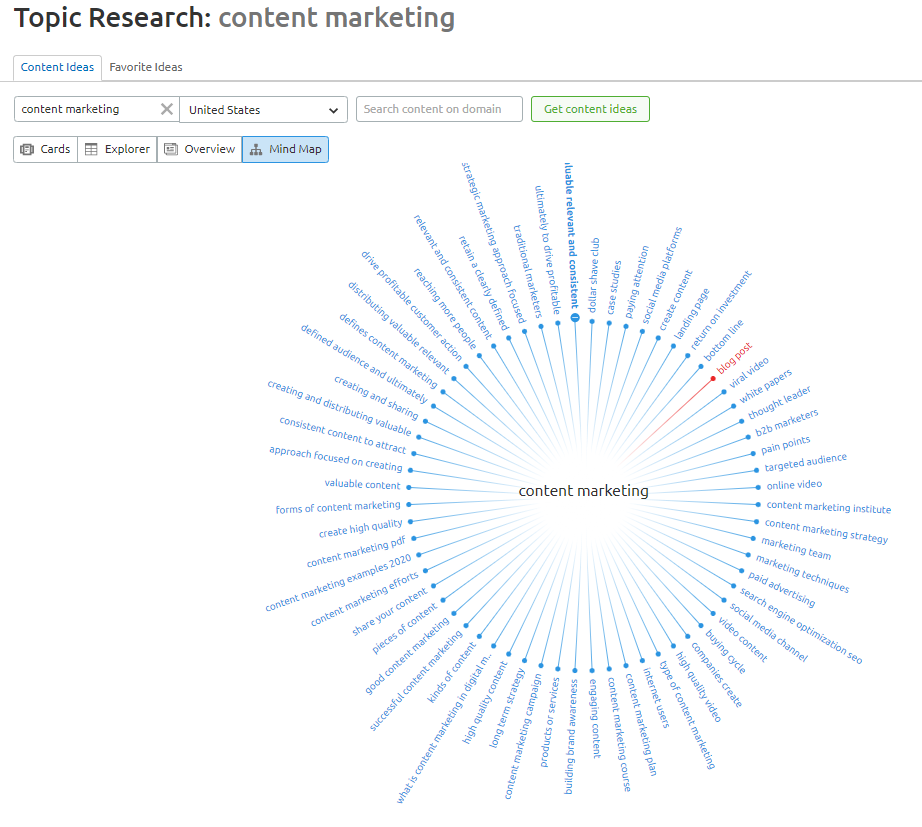This screenshot has width=922, height=827.
Task: Click the dropdown chevron beside United States
Action: pyautogui.click(x=333, y=110)
